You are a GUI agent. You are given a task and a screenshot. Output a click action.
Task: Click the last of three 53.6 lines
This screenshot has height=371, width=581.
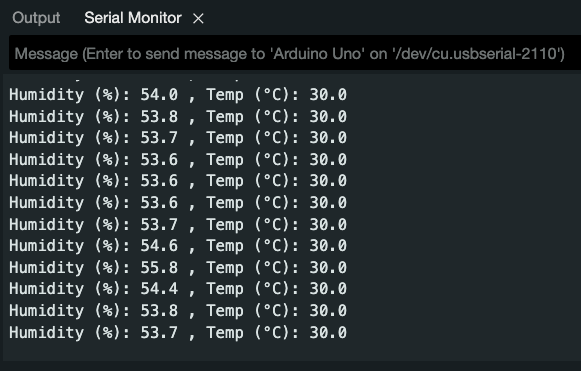pyautogui.click(x=178, y=203)
